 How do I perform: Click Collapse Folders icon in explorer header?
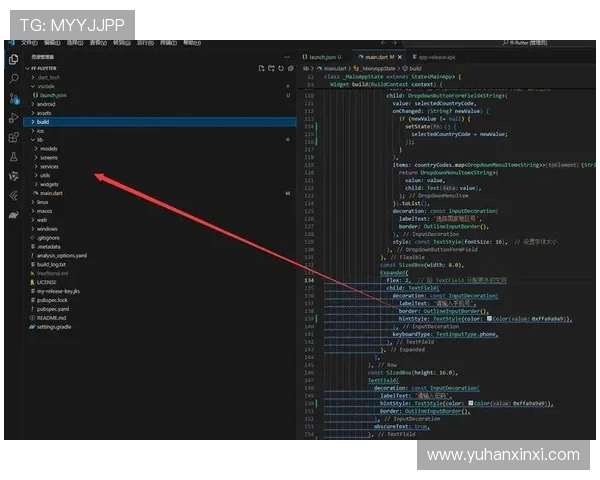[x=293, y=67]
